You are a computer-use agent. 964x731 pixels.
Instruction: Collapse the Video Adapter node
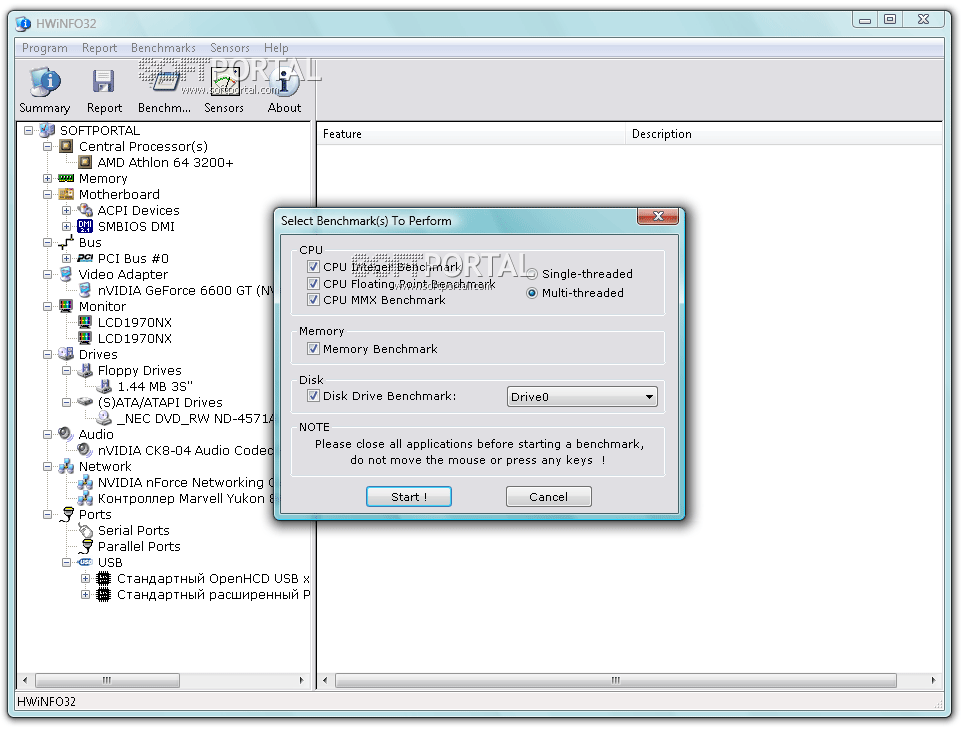47,274
